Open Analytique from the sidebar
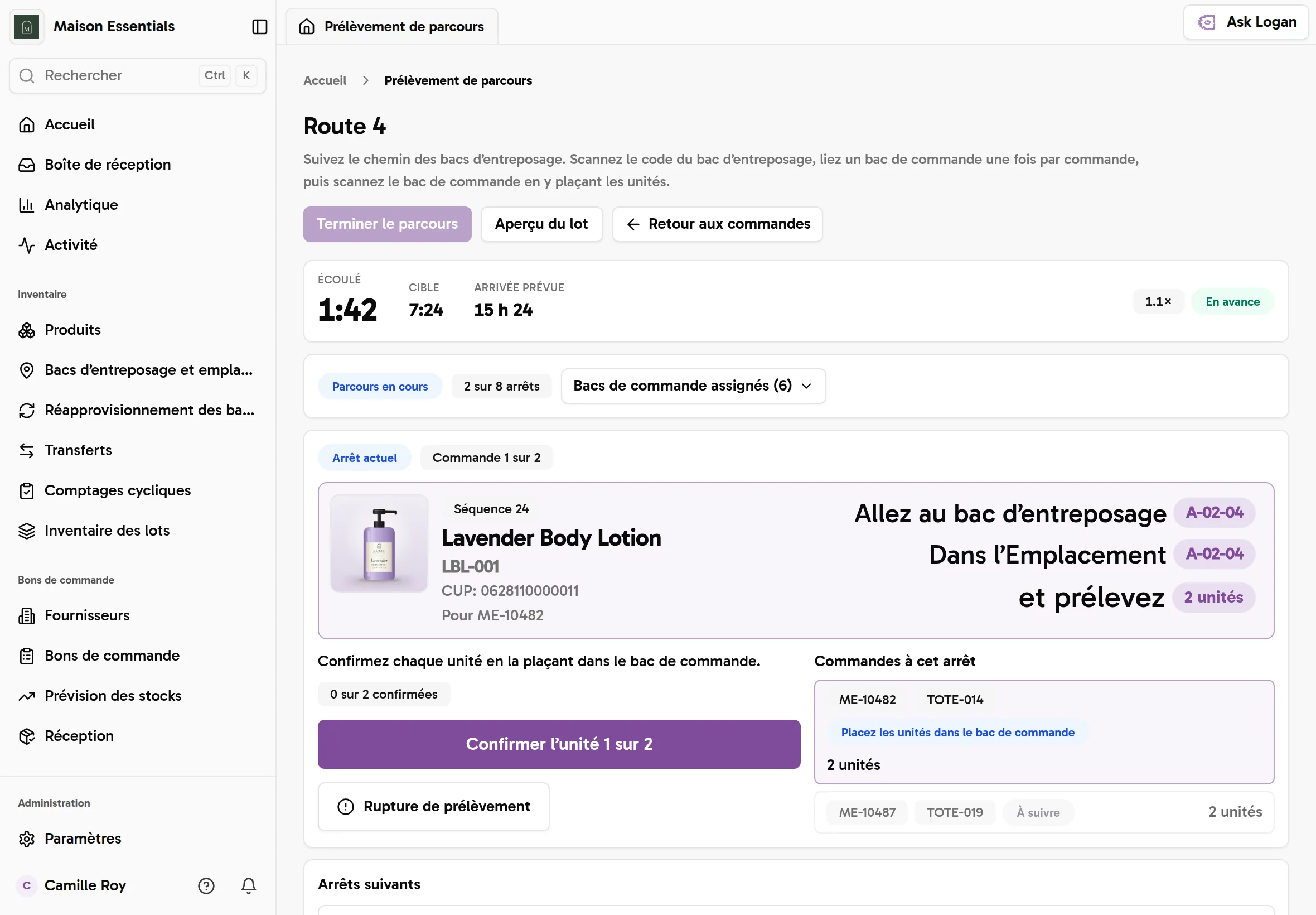The width and height of the screenshot is (1316, 915). coord(138,205)
